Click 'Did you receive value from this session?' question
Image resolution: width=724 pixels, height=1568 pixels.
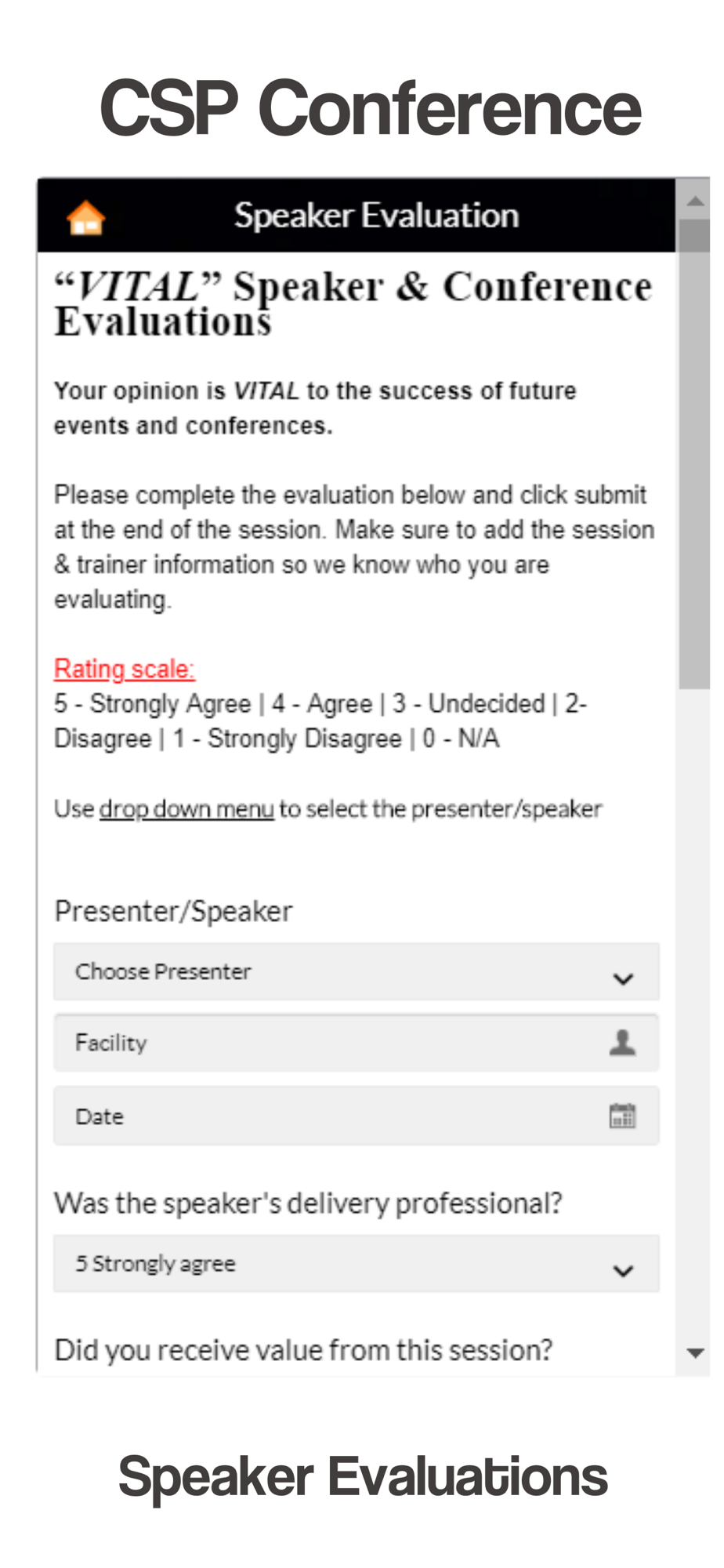(x=303, y=1349)
